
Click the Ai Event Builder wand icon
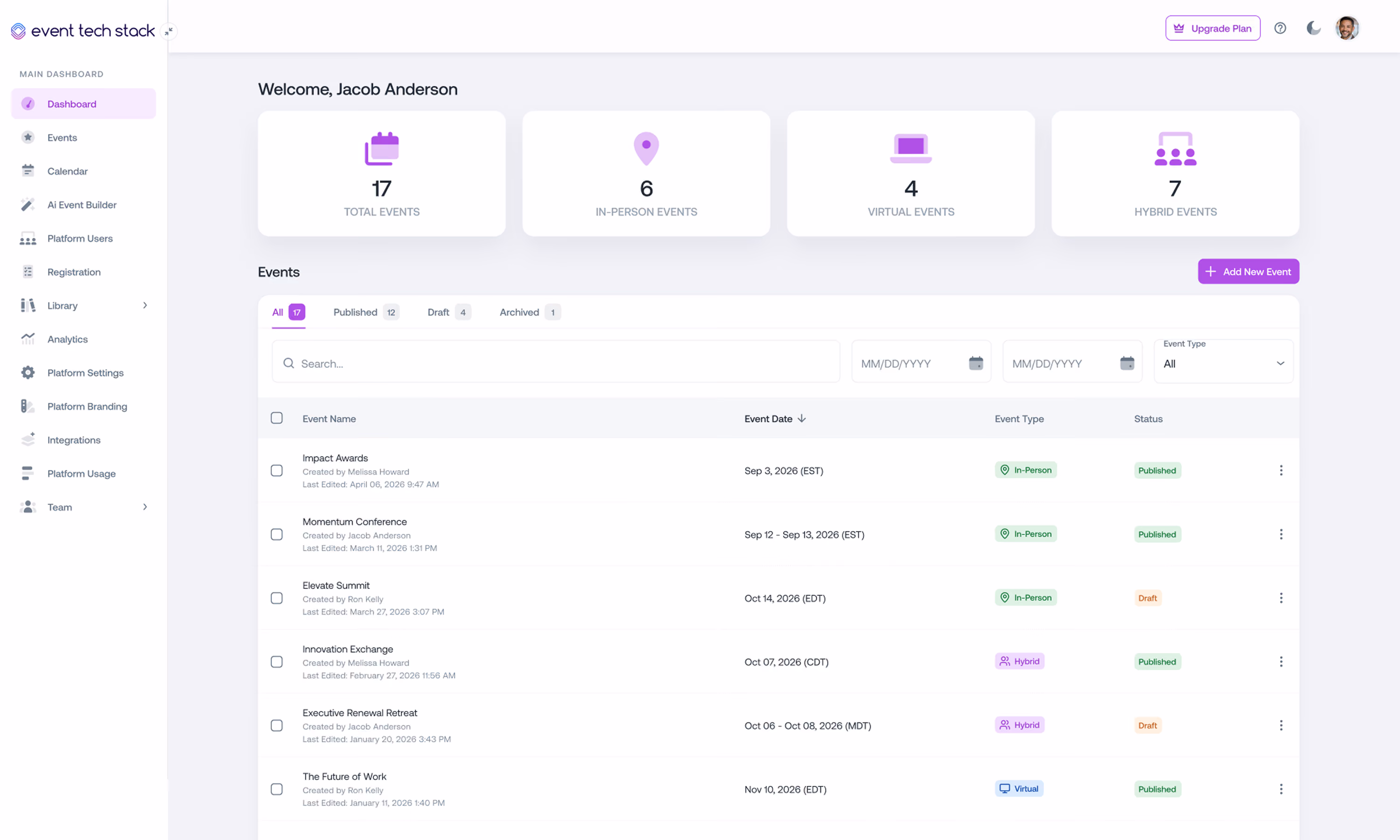pyautogui.click(x=28, y=204)
